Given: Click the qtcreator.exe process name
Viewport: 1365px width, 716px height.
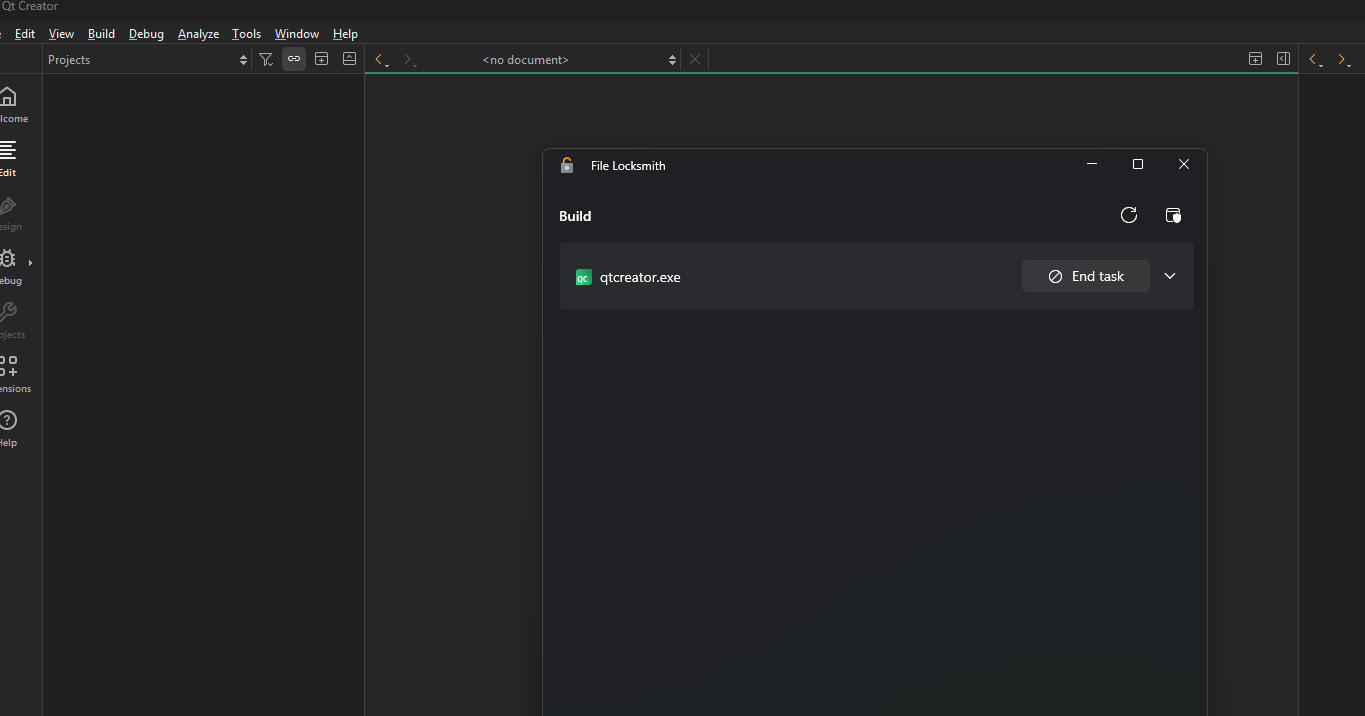Looking at the screenshot, I should point(640,277).
